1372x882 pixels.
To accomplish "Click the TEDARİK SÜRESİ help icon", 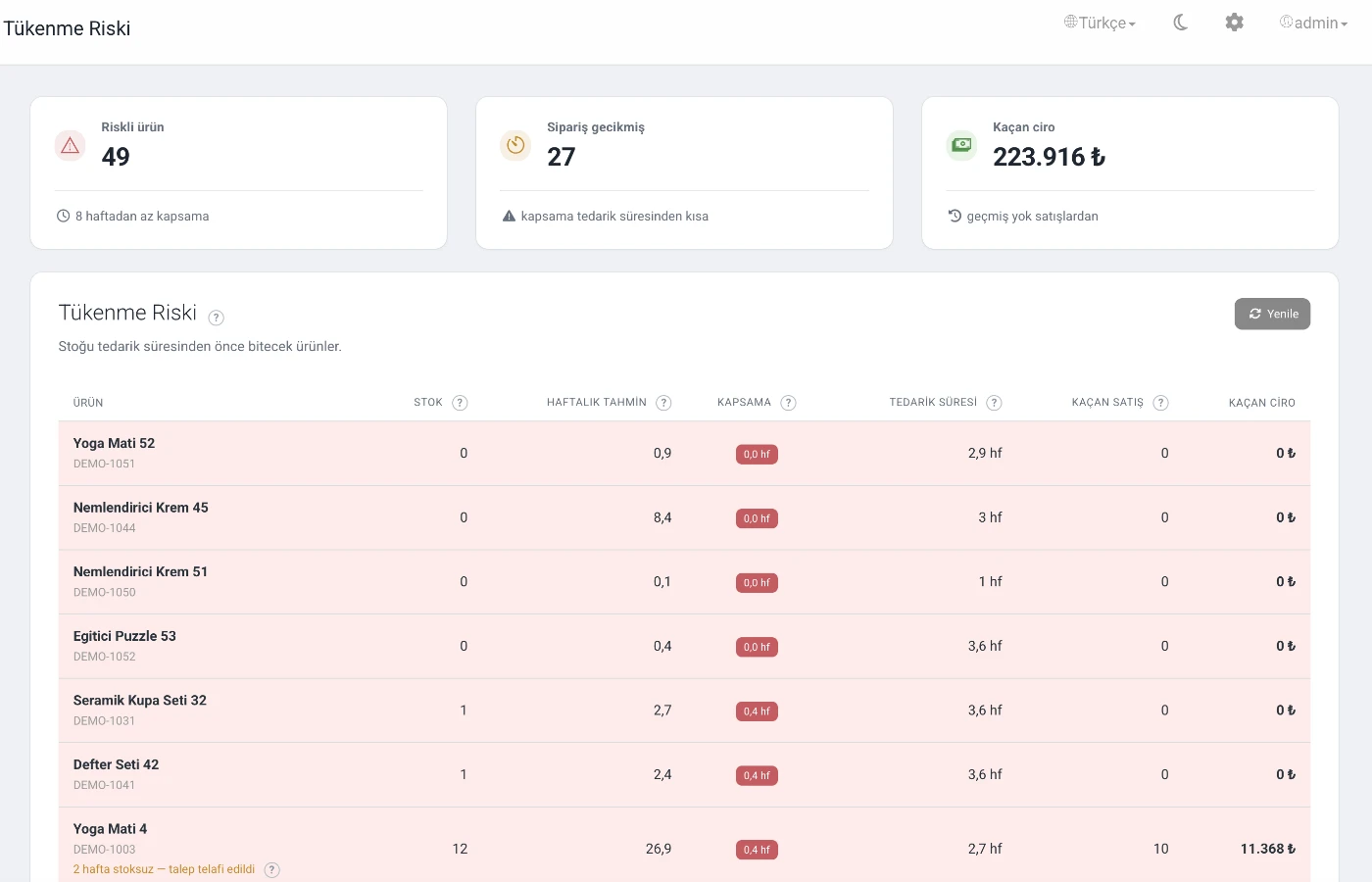I will point(994,403).
